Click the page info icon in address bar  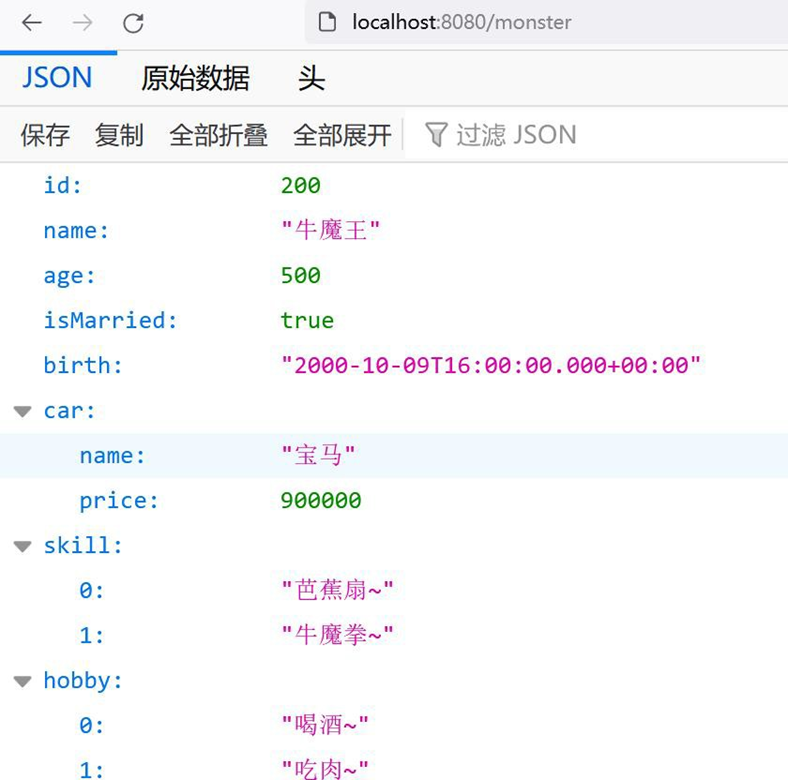326,22
